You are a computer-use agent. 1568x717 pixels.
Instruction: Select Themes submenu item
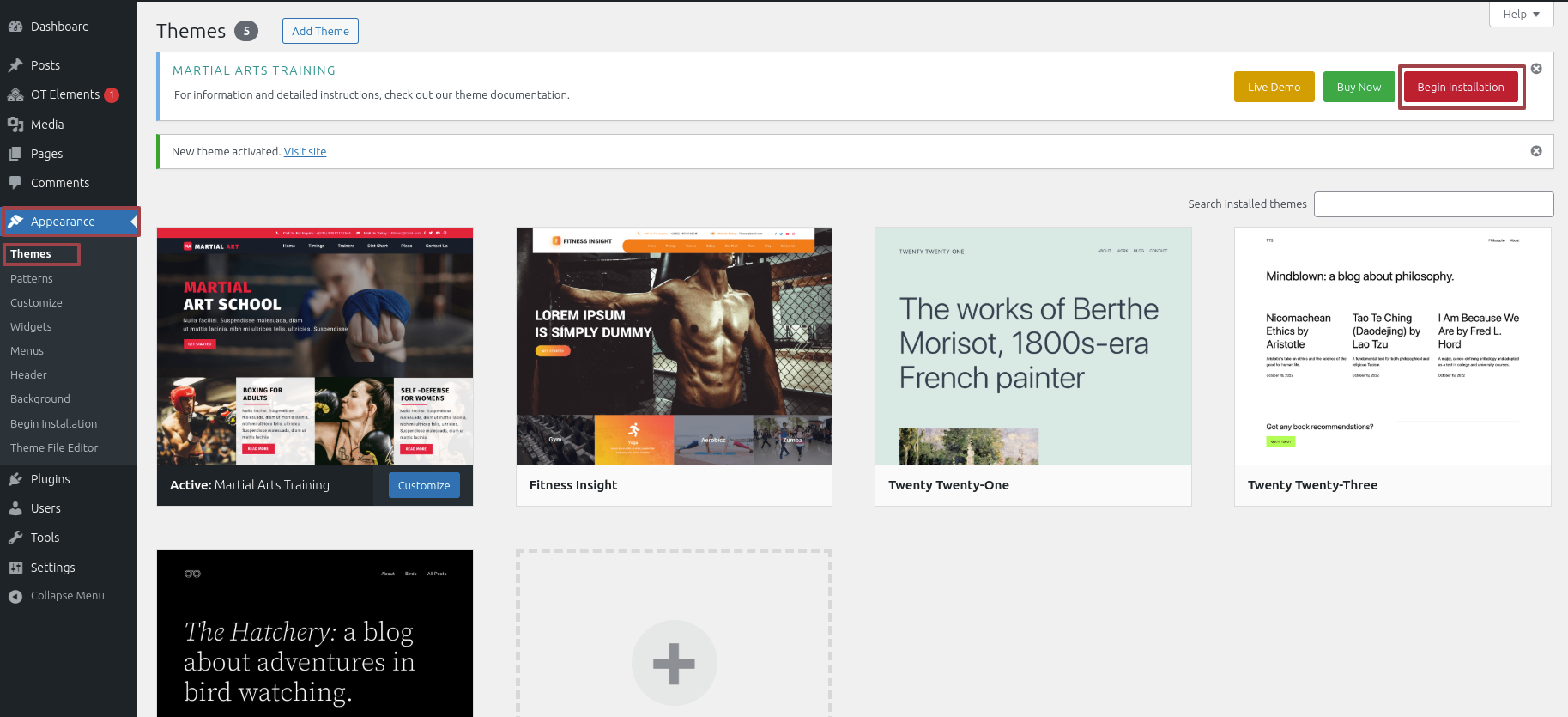tap(31, 254)
